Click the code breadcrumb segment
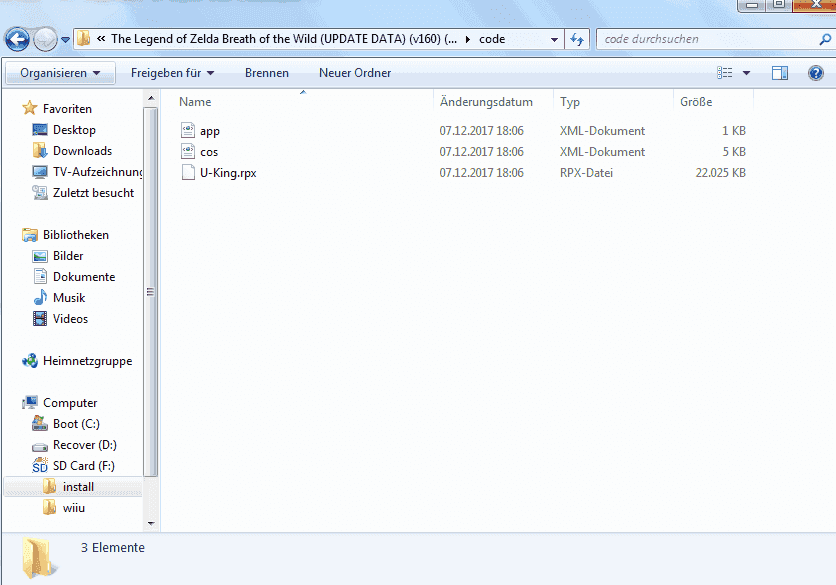 492,39
